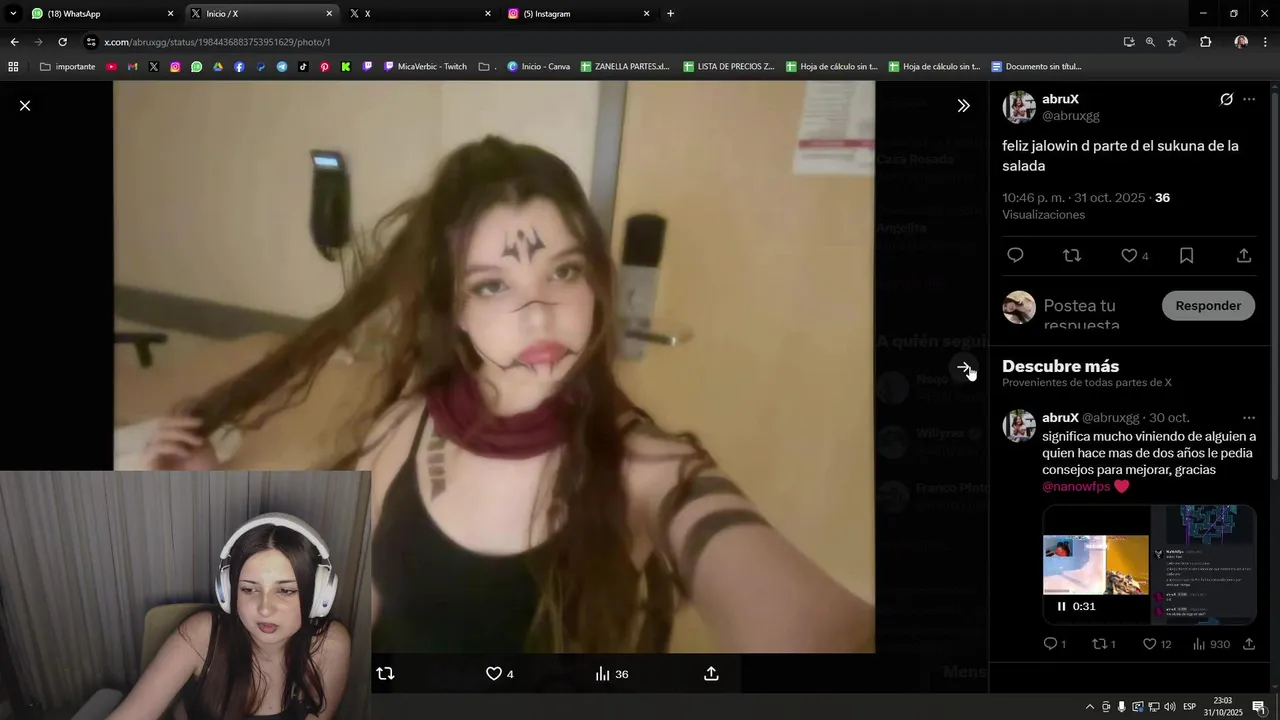The image size is (1280, 720).
Task: Reply to the 30 oct. post
Action: click(x=1055, y=644)
